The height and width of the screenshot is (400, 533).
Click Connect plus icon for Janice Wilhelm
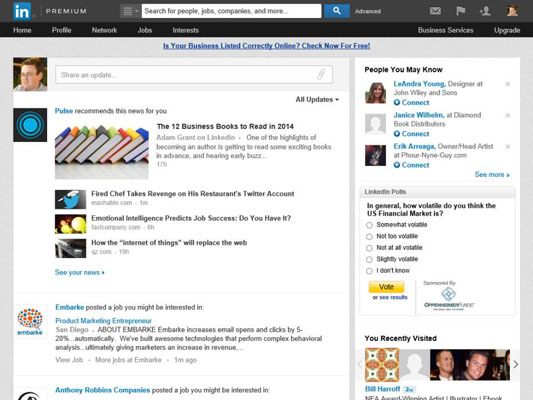pos(397,134)
